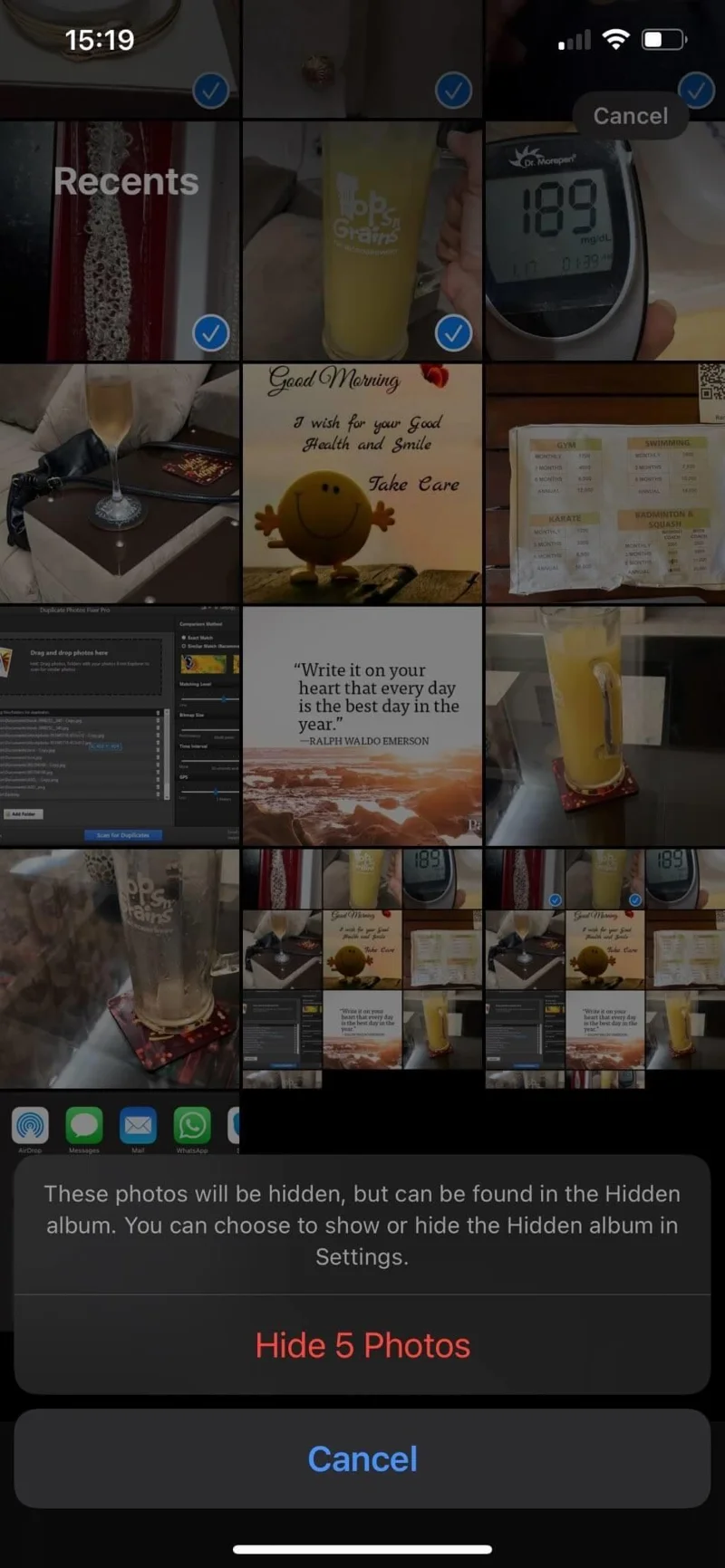Tap the Wi-Fi status icon
The image size is (725, 1568).
[x=616, y=40]
